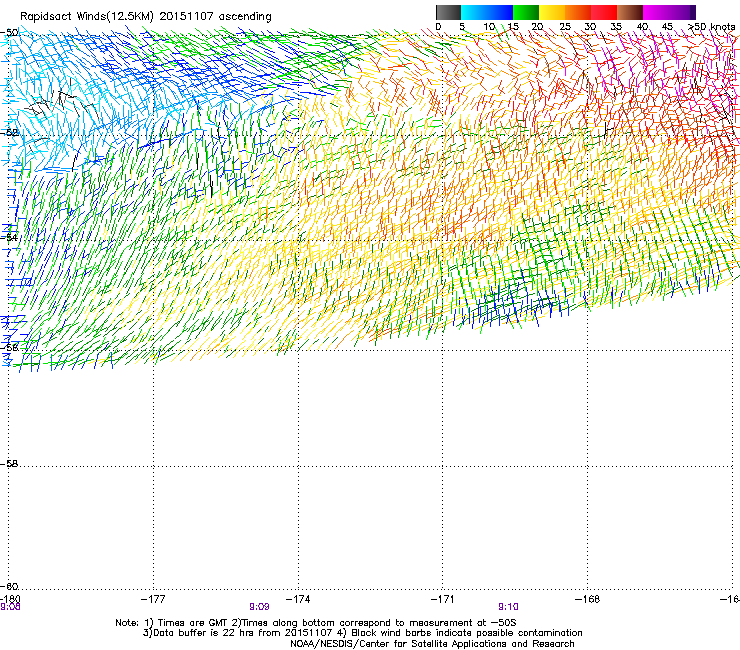Image resolution: width=740 pixels, height=650 pixels.
Task: Click the brown 35-40 knots color segment
Action: [x=630, y=12]
